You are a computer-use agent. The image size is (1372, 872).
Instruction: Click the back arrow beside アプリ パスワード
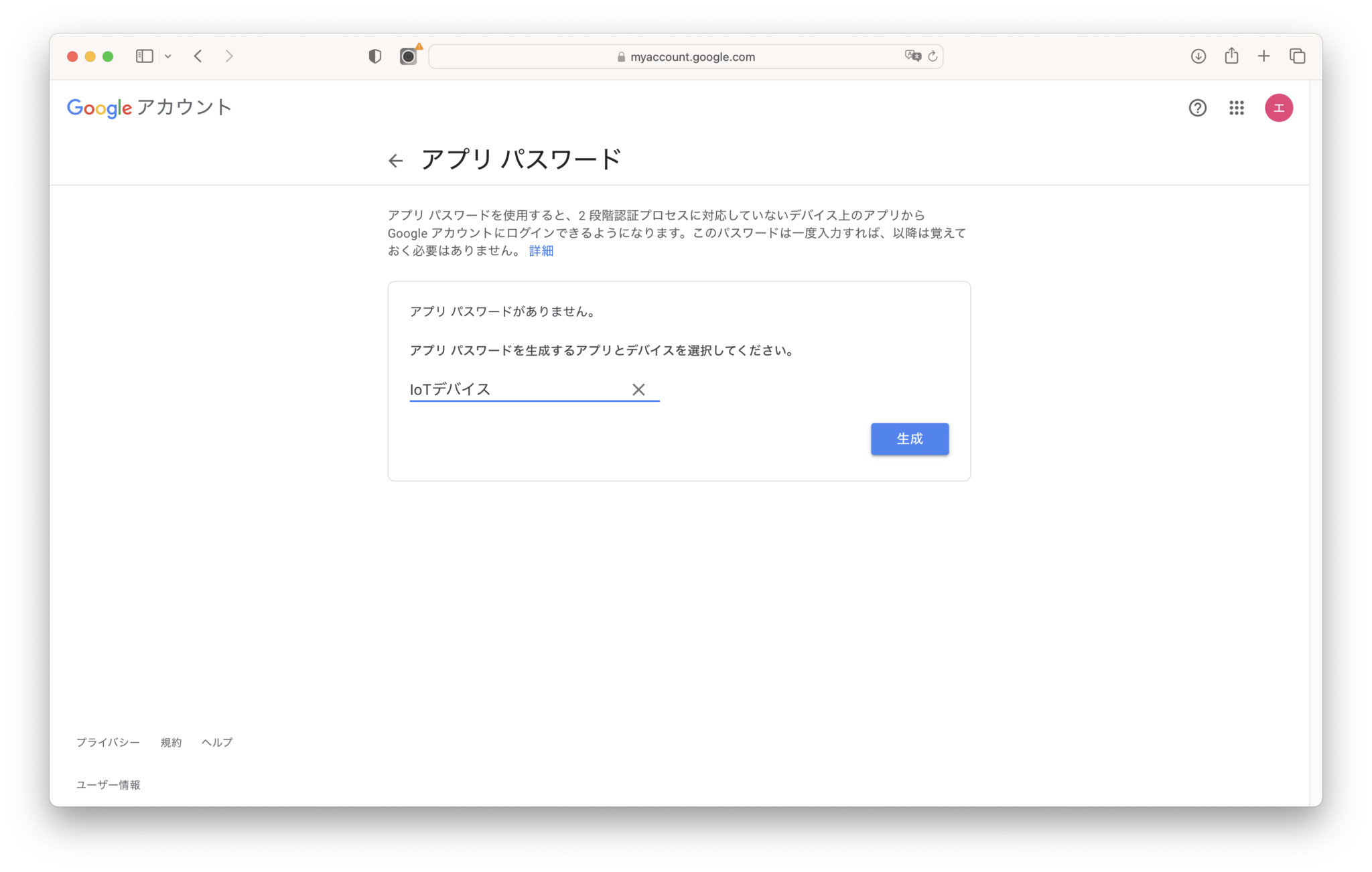point(395,161)
